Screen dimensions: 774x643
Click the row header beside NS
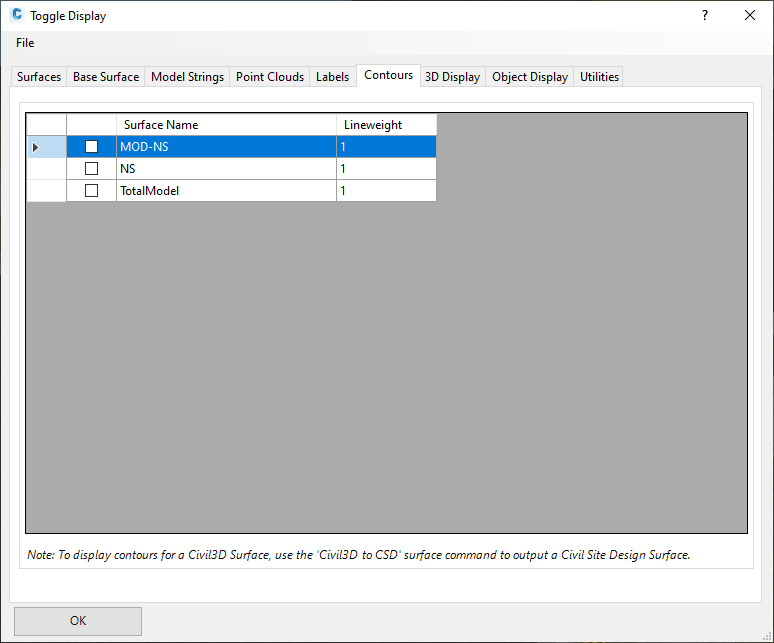[46, 169]
